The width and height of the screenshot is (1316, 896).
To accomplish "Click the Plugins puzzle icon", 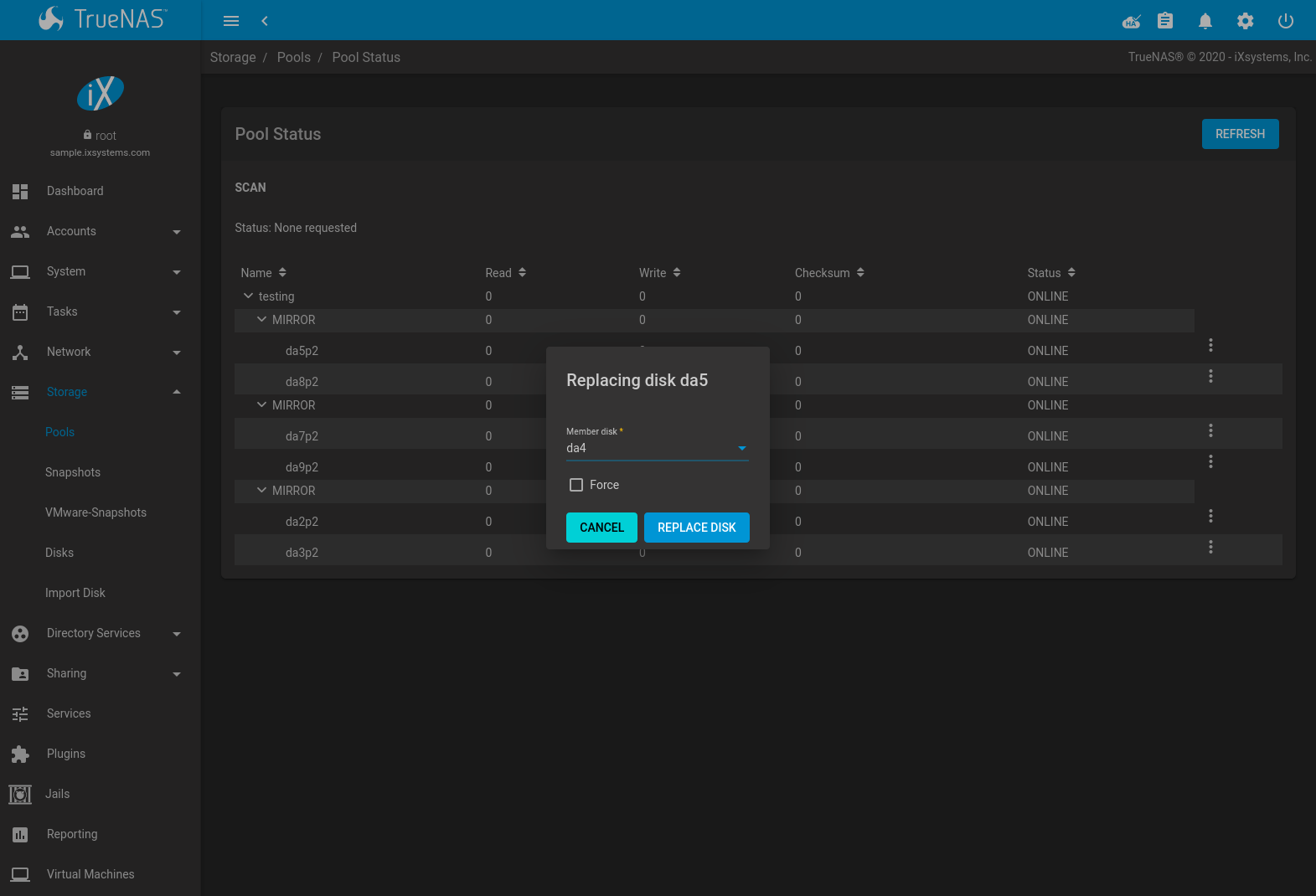I will (20, 754).
